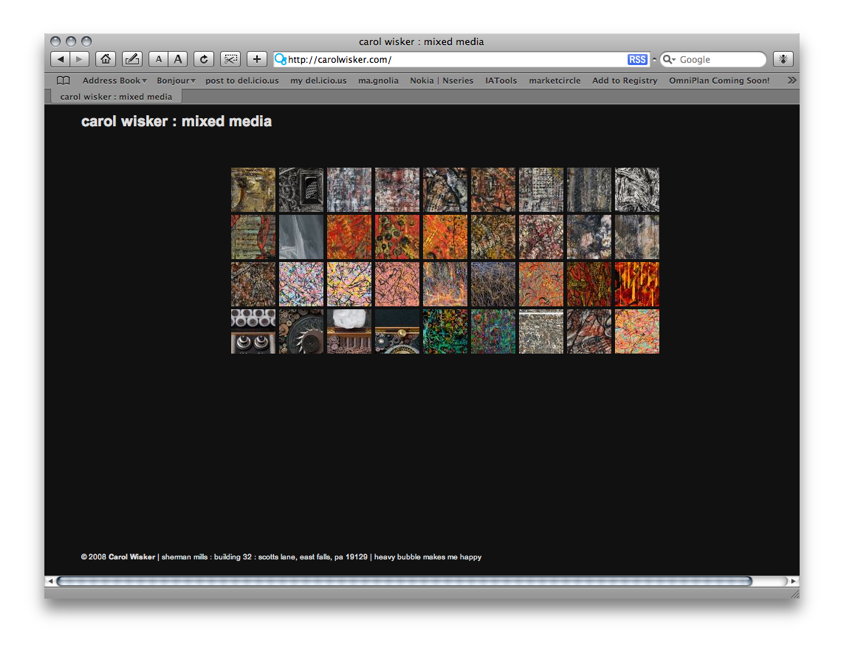Open the bookmarks book icon

pyautogui.click(x=64, y=81)
